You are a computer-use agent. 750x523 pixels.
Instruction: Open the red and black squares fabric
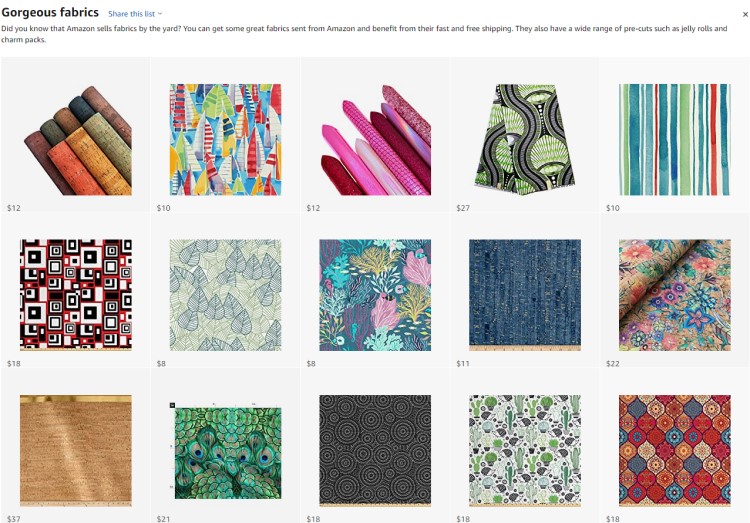(x=76, y=295)
